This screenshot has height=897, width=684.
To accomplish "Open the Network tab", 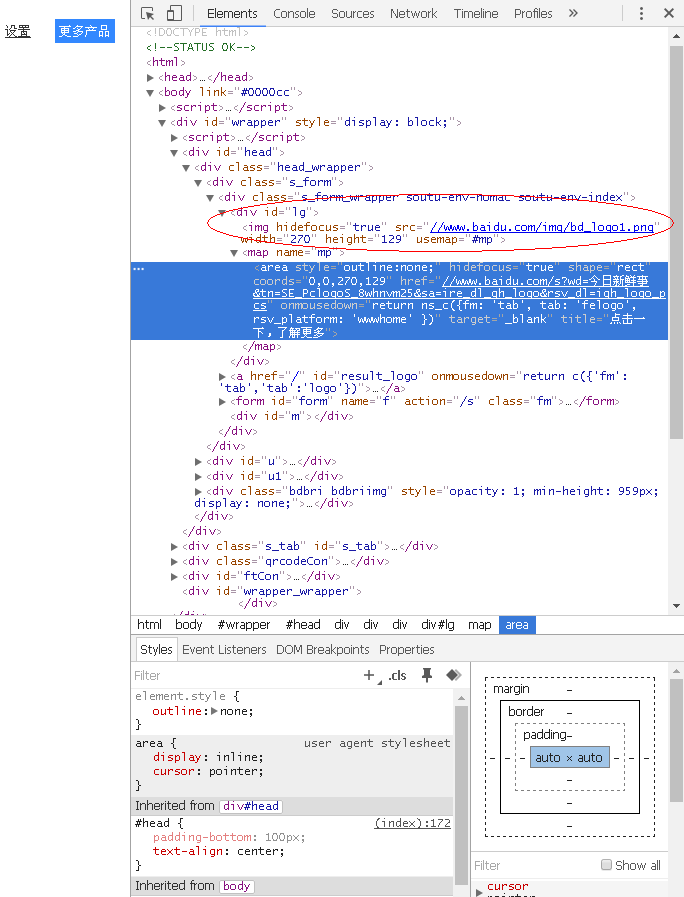I will click(413, 13).
